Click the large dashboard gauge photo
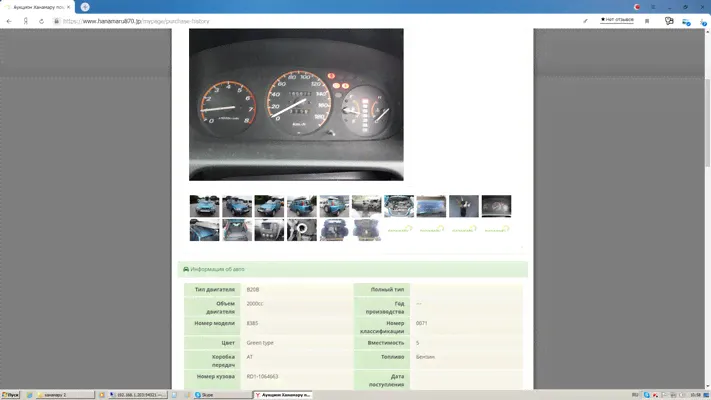The image size is (711, 400). (296, 104)
